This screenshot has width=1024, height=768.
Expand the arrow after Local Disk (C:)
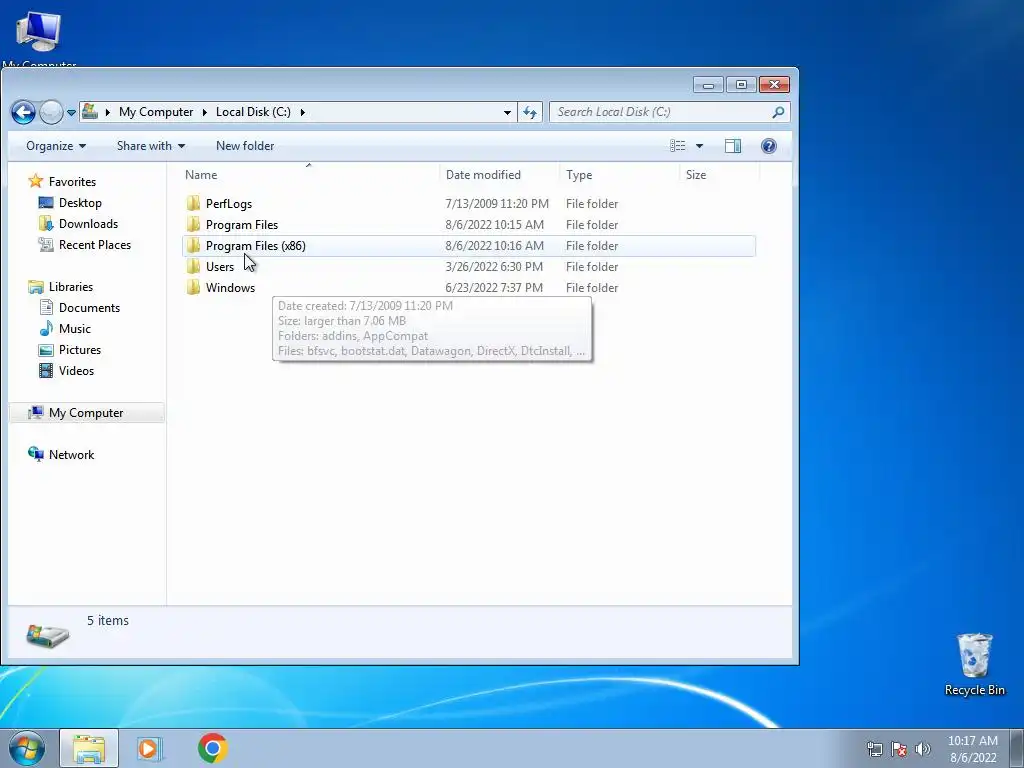point(303,112)
